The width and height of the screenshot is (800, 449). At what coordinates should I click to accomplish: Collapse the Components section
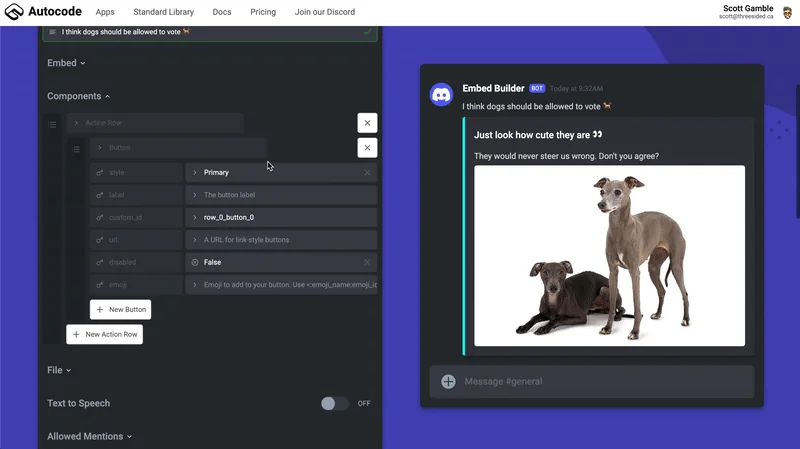[78, 96]
